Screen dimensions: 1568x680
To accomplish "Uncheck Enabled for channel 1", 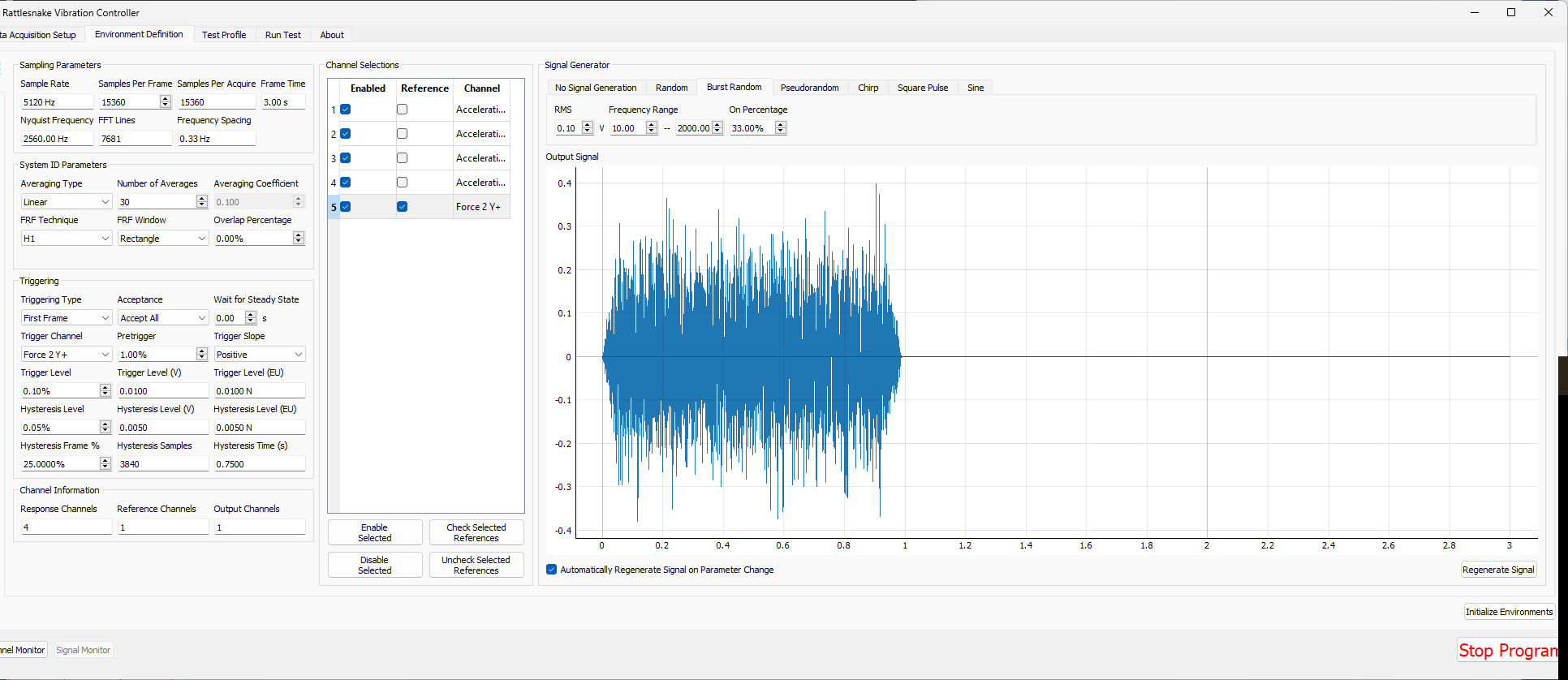I will [x=346, y=110].
